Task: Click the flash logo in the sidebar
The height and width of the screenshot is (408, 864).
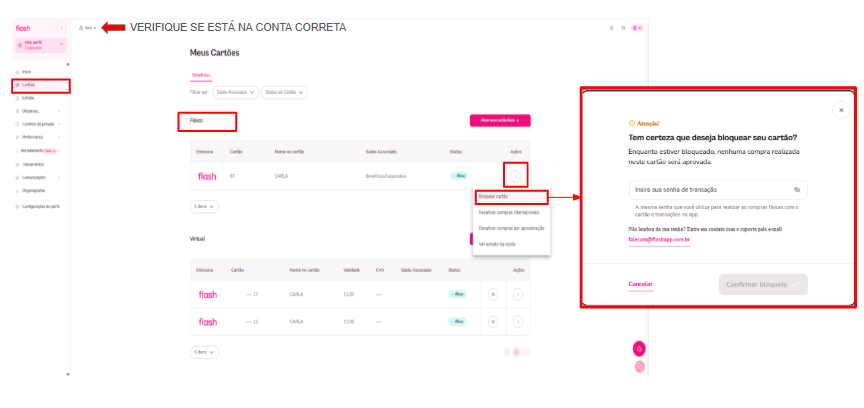Action: coord(23,28)
